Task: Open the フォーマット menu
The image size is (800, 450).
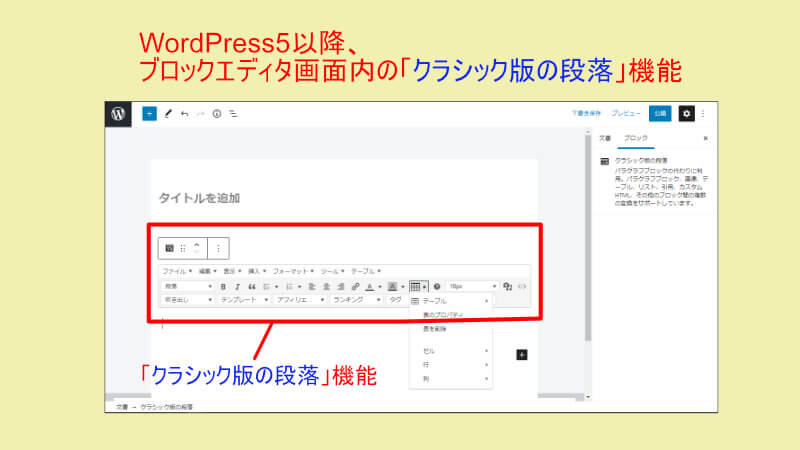Action: click(x=293, y=271)
